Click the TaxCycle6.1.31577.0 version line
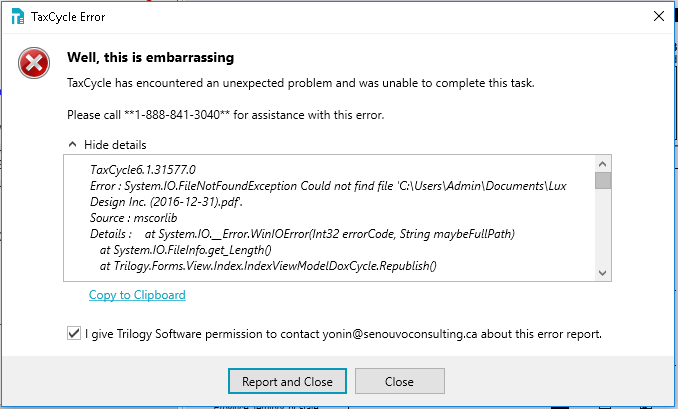The width and height of the screenshot is (678, 409). point(143,169)
